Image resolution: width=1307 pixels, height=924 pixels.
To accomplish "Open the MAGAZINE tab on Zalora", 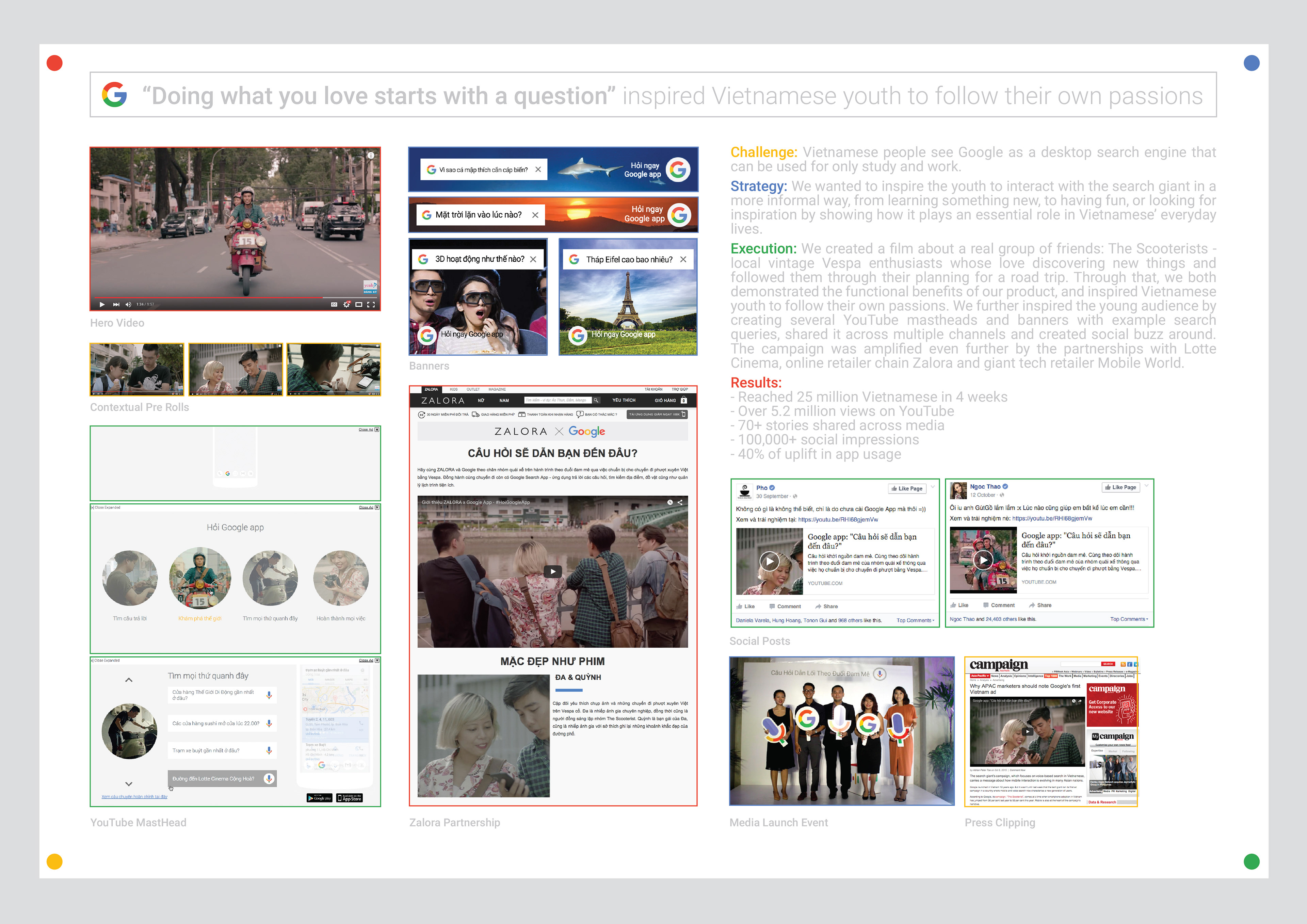I will [x=497, y=389].
